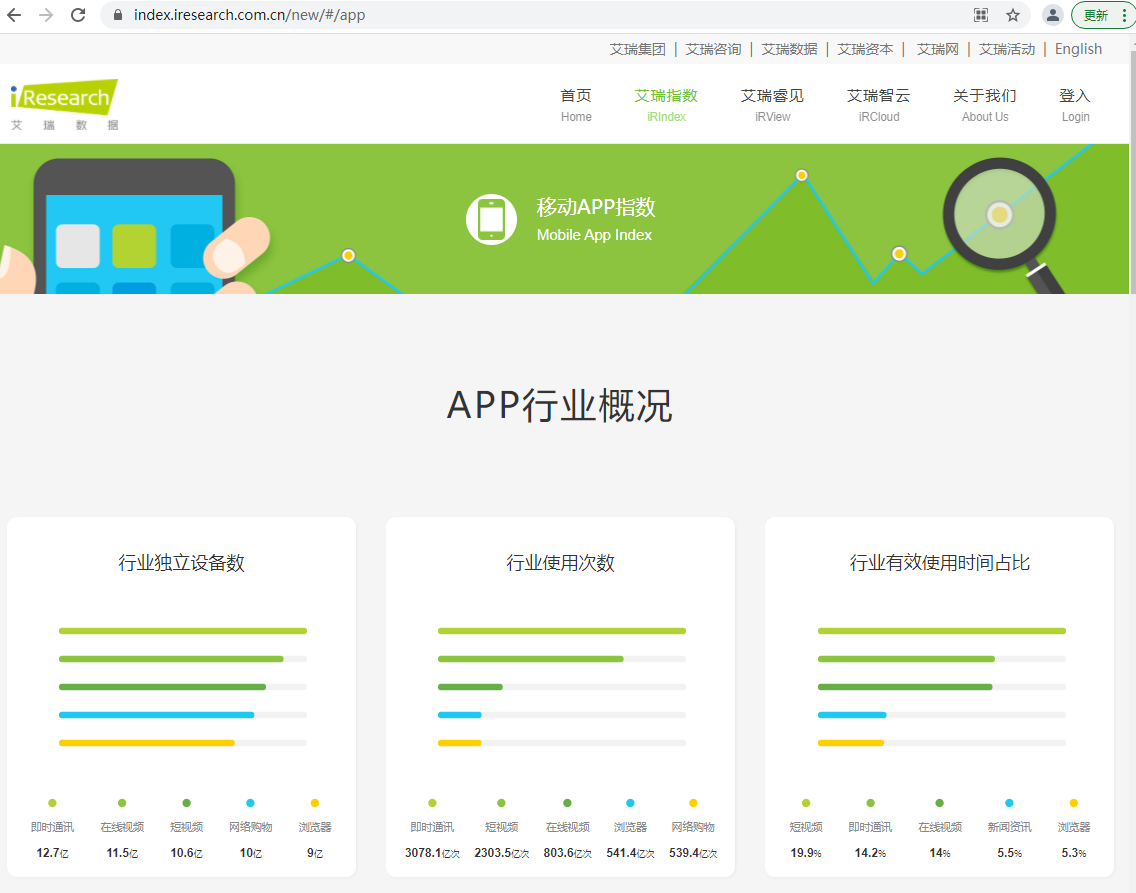This screenshot has height=893, width=1136.
Task: Open the 艾瑞咨询 top link
Action: point(714,49)
